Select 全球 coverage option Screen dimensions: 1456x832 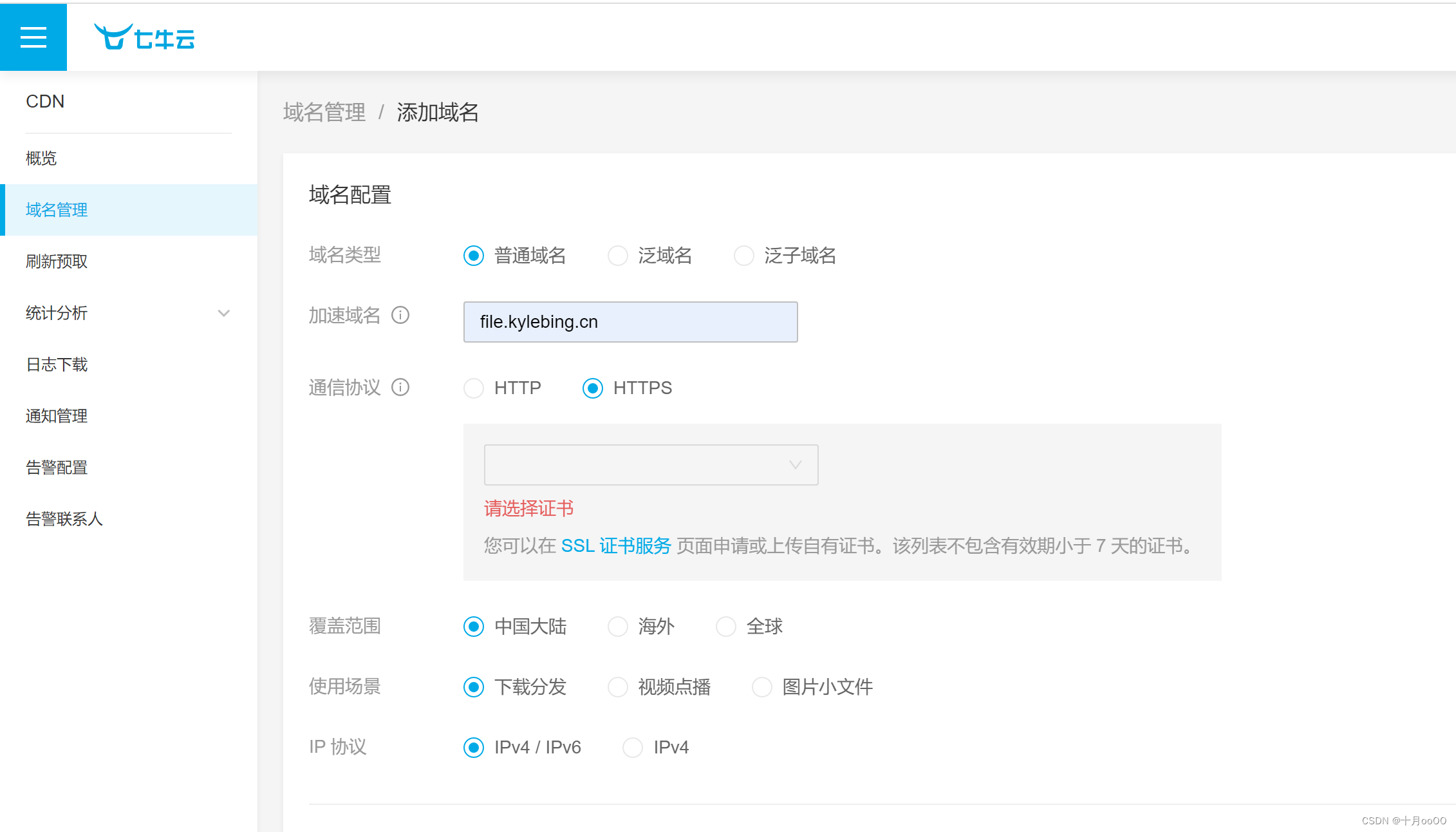pos(726,626)
